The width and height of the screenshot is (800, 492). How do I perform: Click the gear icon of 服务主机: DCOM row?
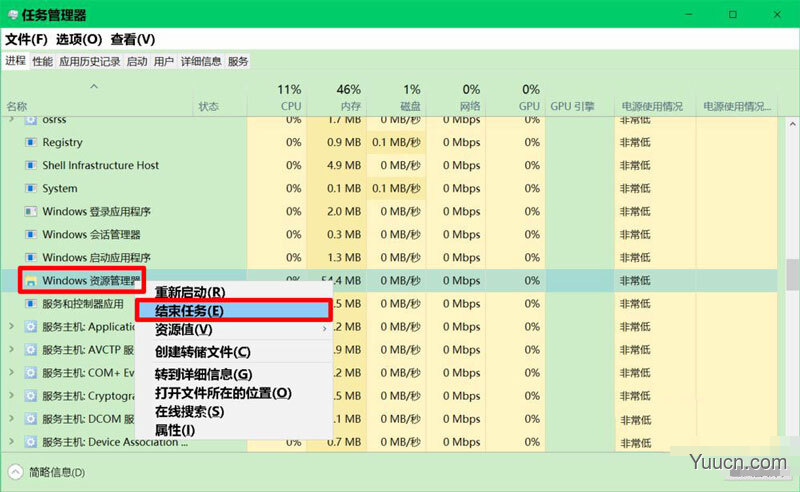pyautogui.click(x=31, y=419)
